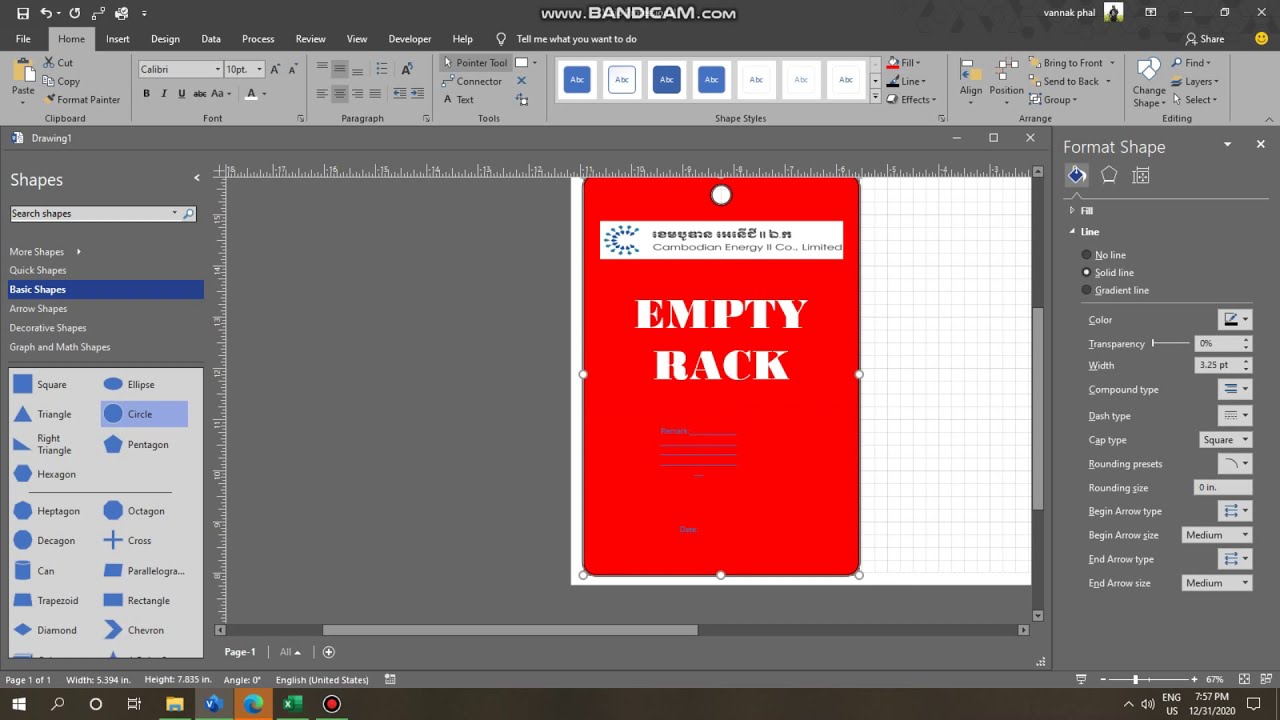Open the Data ribbon tab

click(211, 39)
